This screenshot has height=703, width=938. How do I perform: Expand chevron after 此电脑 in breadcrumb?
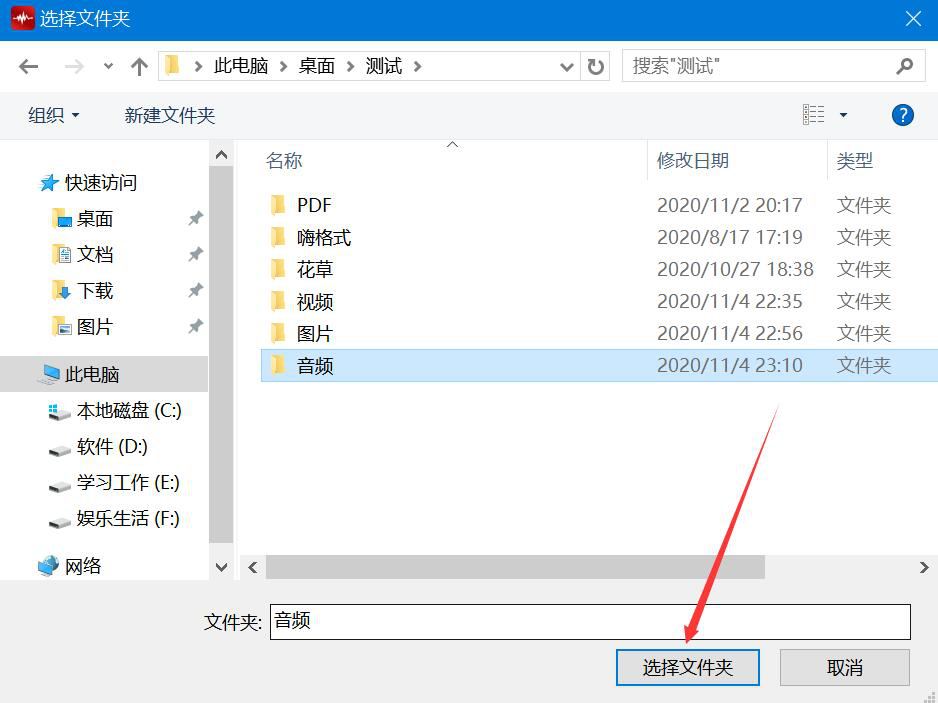point(284,66)
